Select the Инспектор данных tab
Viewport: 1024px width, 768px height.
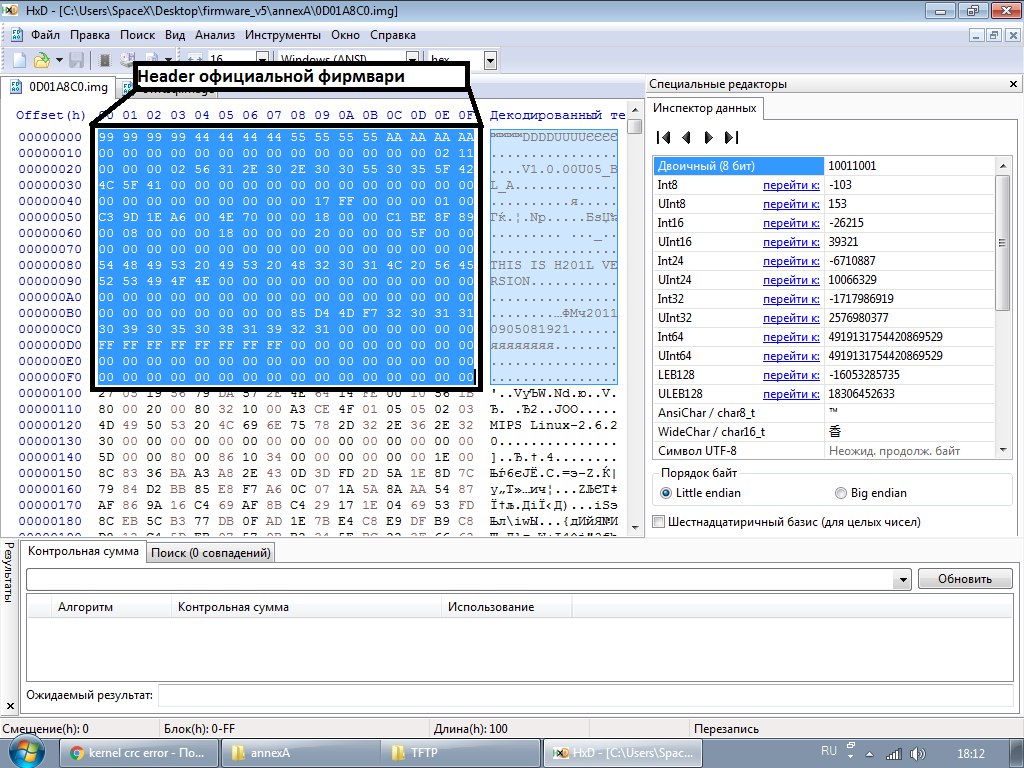(705, 108)
